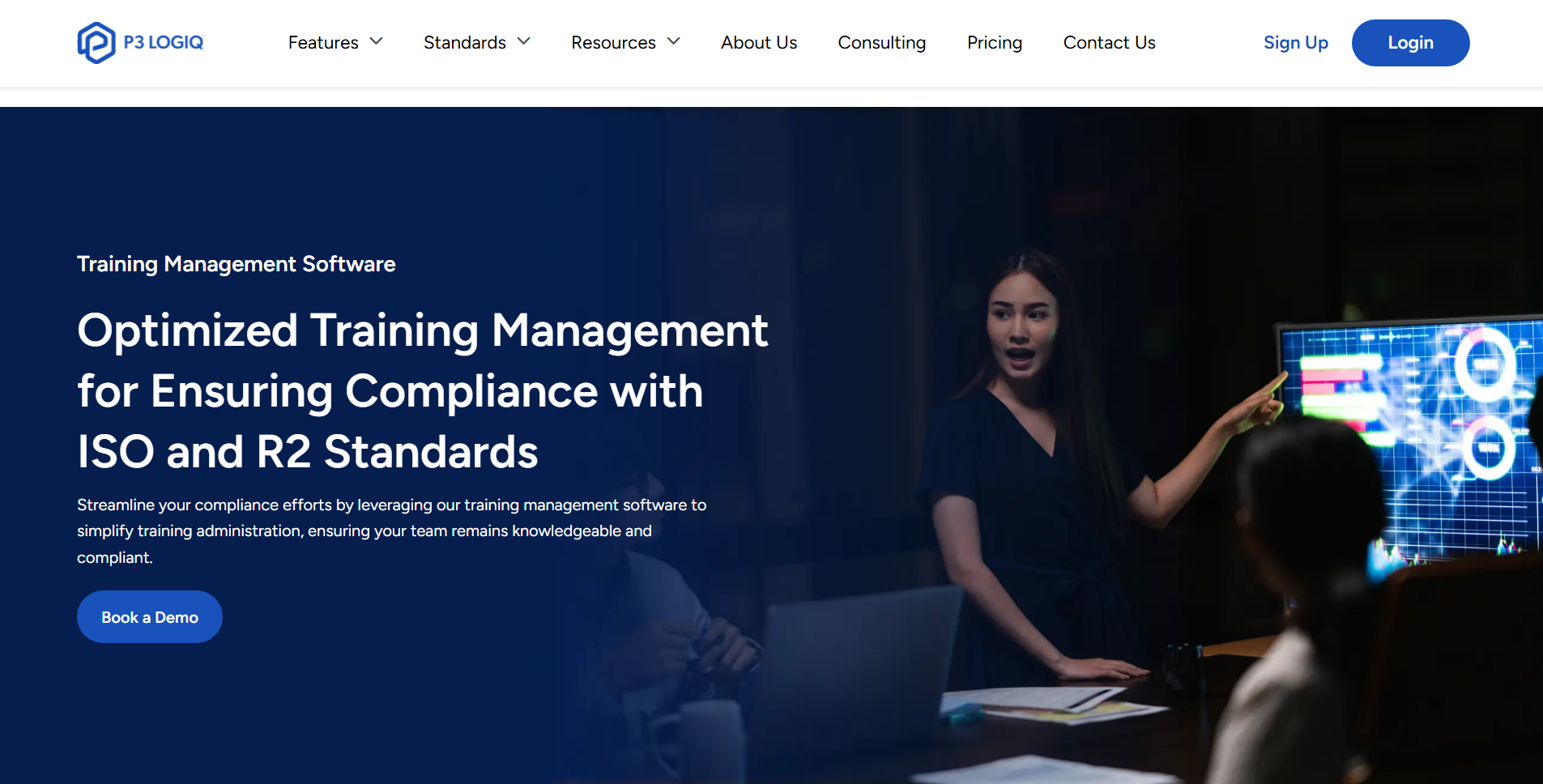
Task: Go to the About Us page
Action: [x=759, y=42]
